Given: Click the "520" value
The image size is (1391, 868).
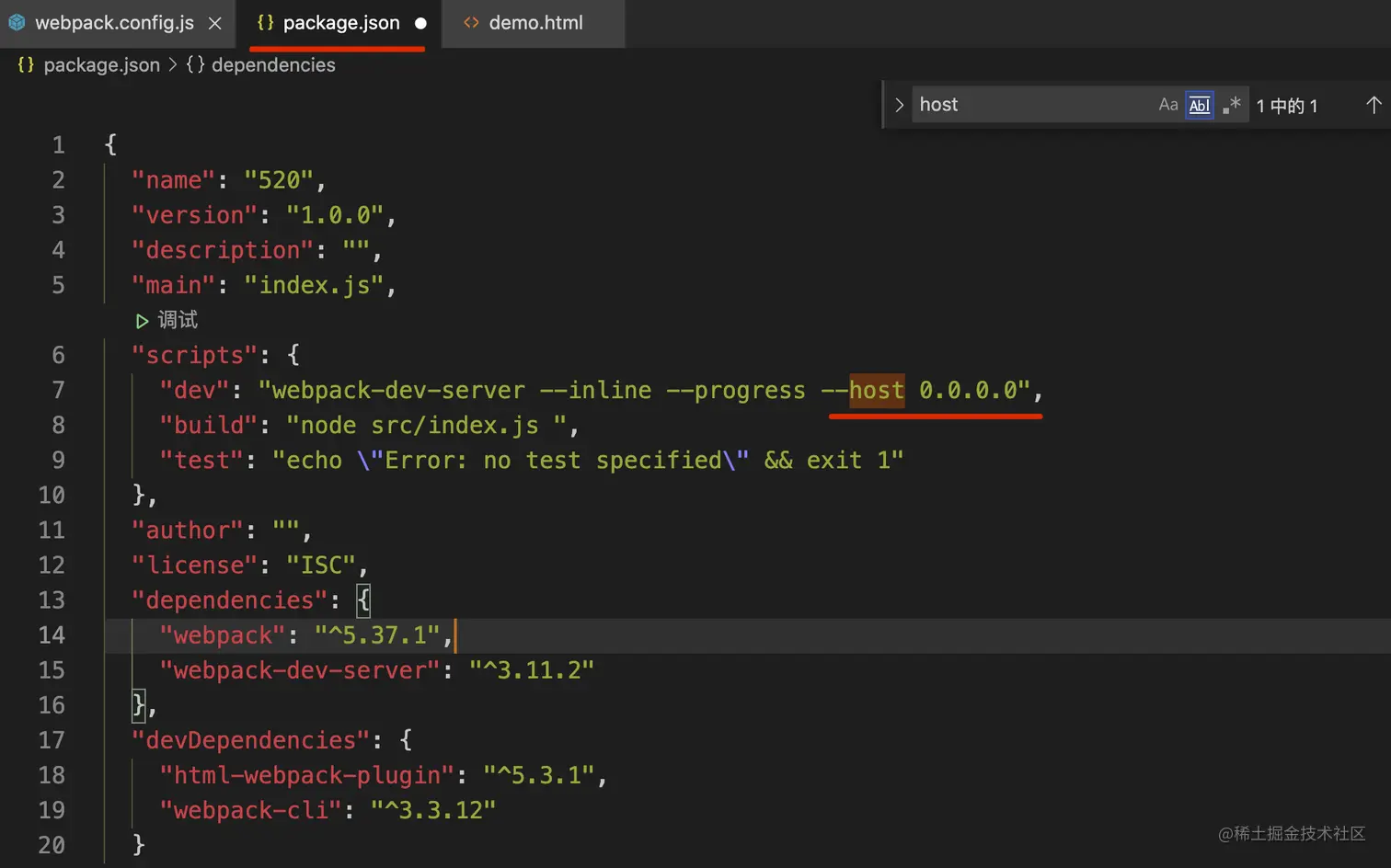Looking at the screenshot, I should tap(279, 180).
